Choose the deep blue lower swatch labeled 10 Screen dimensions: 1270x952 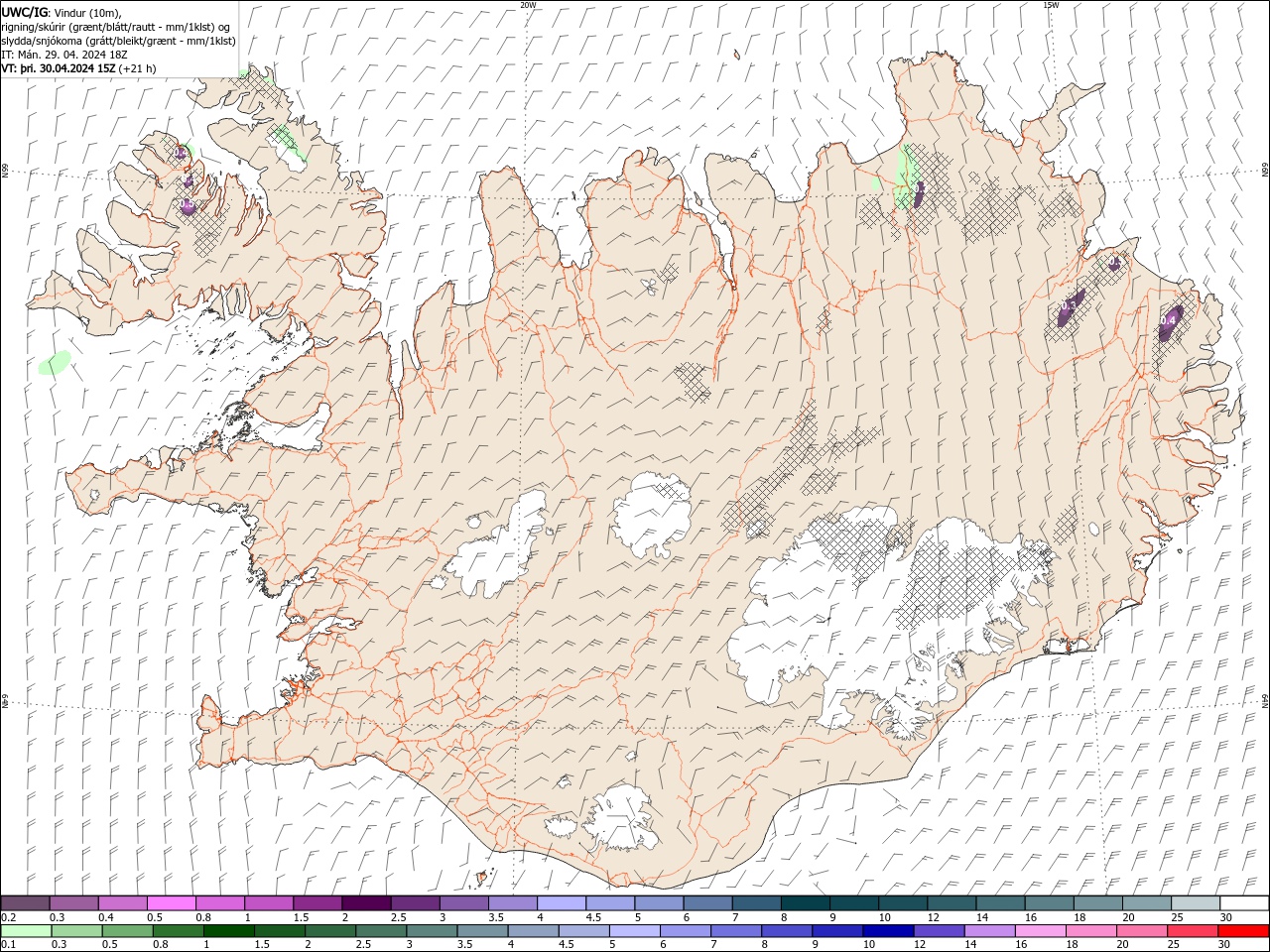click(x=888, y=931)
